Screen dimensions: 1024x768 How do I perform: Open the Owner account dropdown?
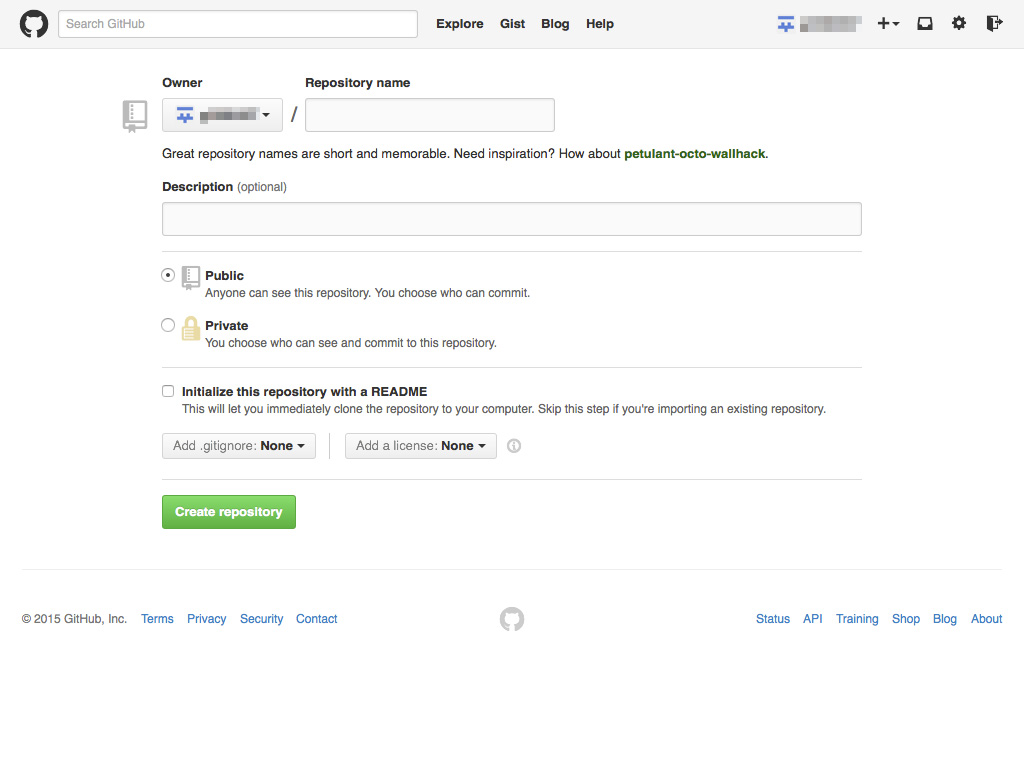tap(222, 114)
